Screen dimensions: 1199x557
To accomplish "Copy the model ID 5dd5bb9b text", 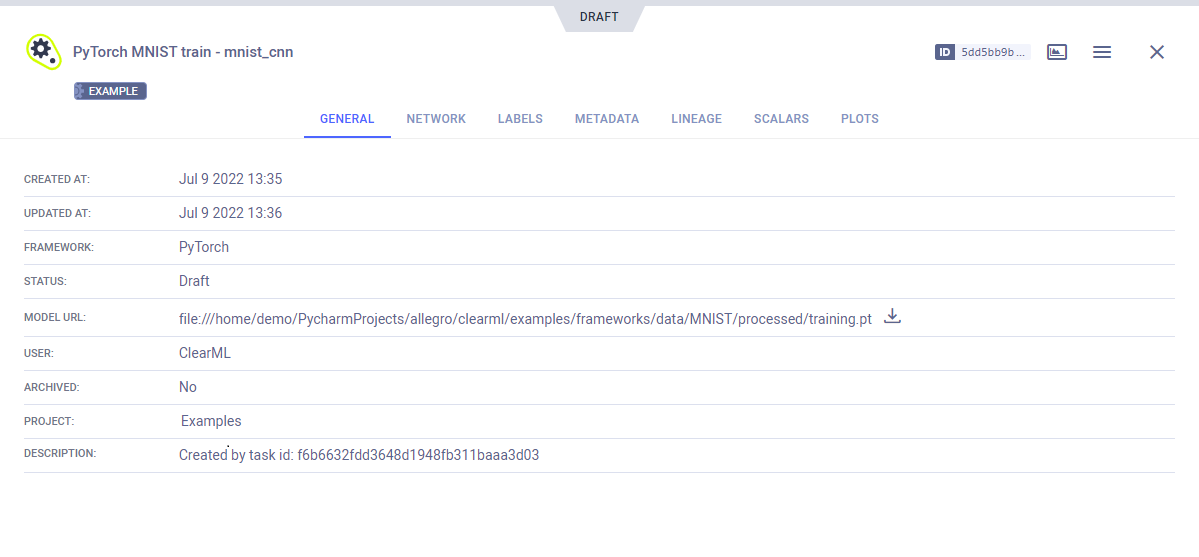I will pyautogui.click(x=993, y=52).
